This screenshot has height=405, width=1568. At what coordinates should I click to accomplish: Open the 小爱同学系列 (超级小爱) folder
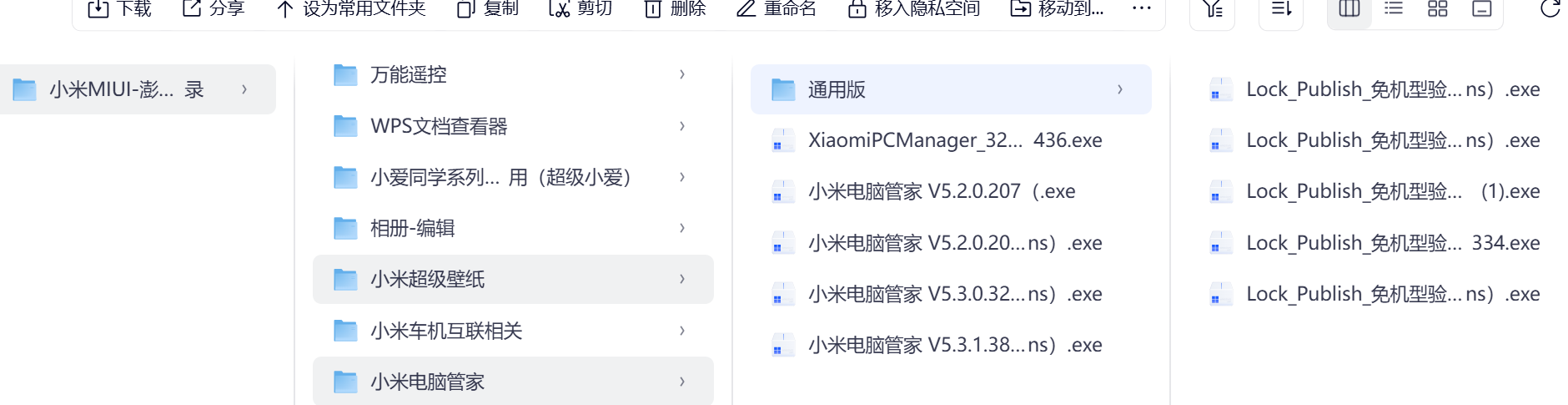coord(513,177)
